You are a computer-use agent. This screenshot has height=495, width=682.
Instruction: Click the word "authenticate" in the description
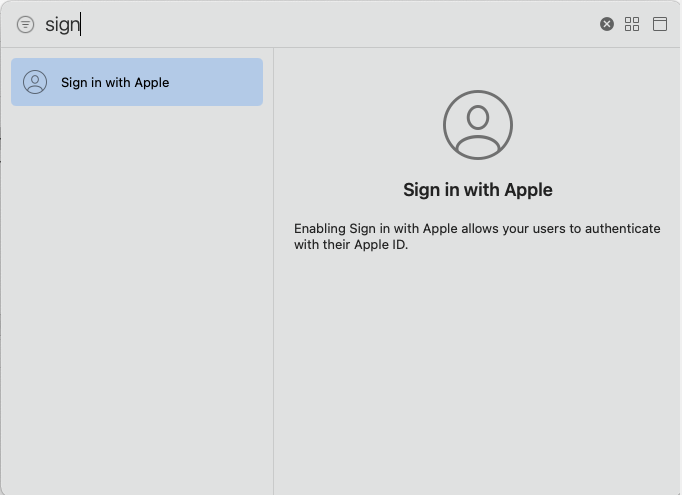coord(622,228)
